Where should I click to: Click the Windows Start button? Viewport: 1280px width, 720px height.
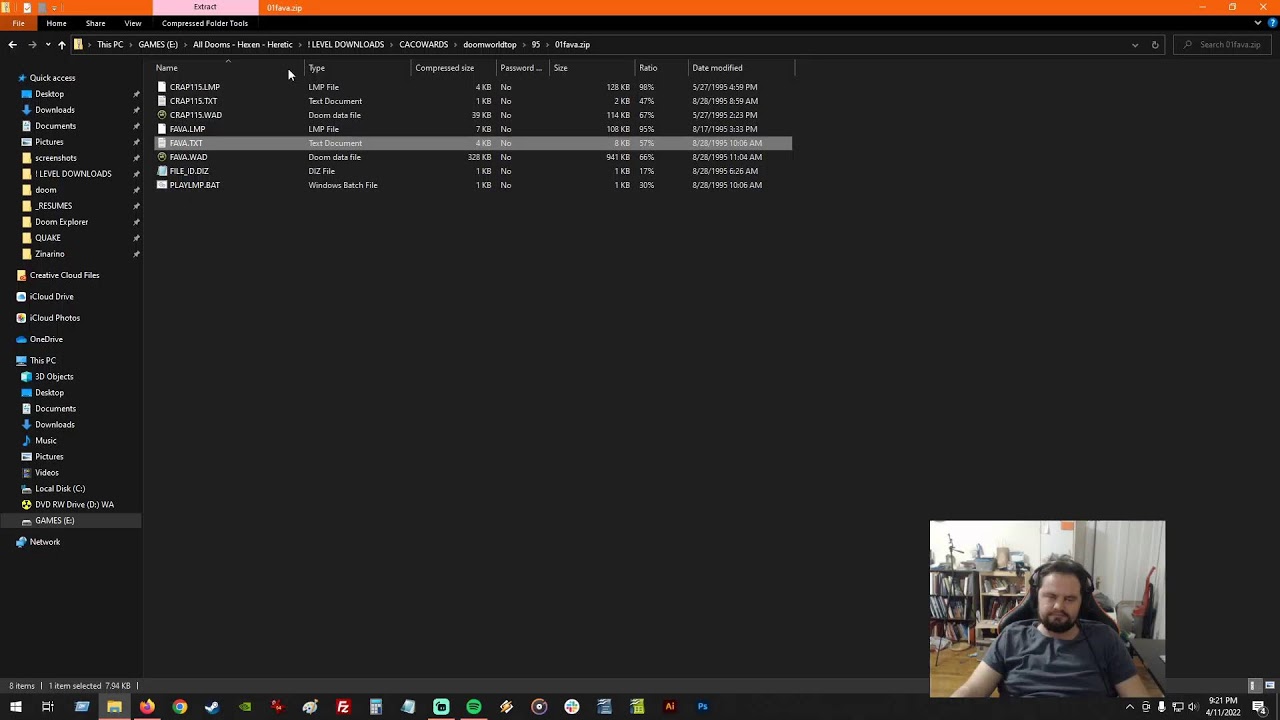pyautogui.click(x=15, y=707)
